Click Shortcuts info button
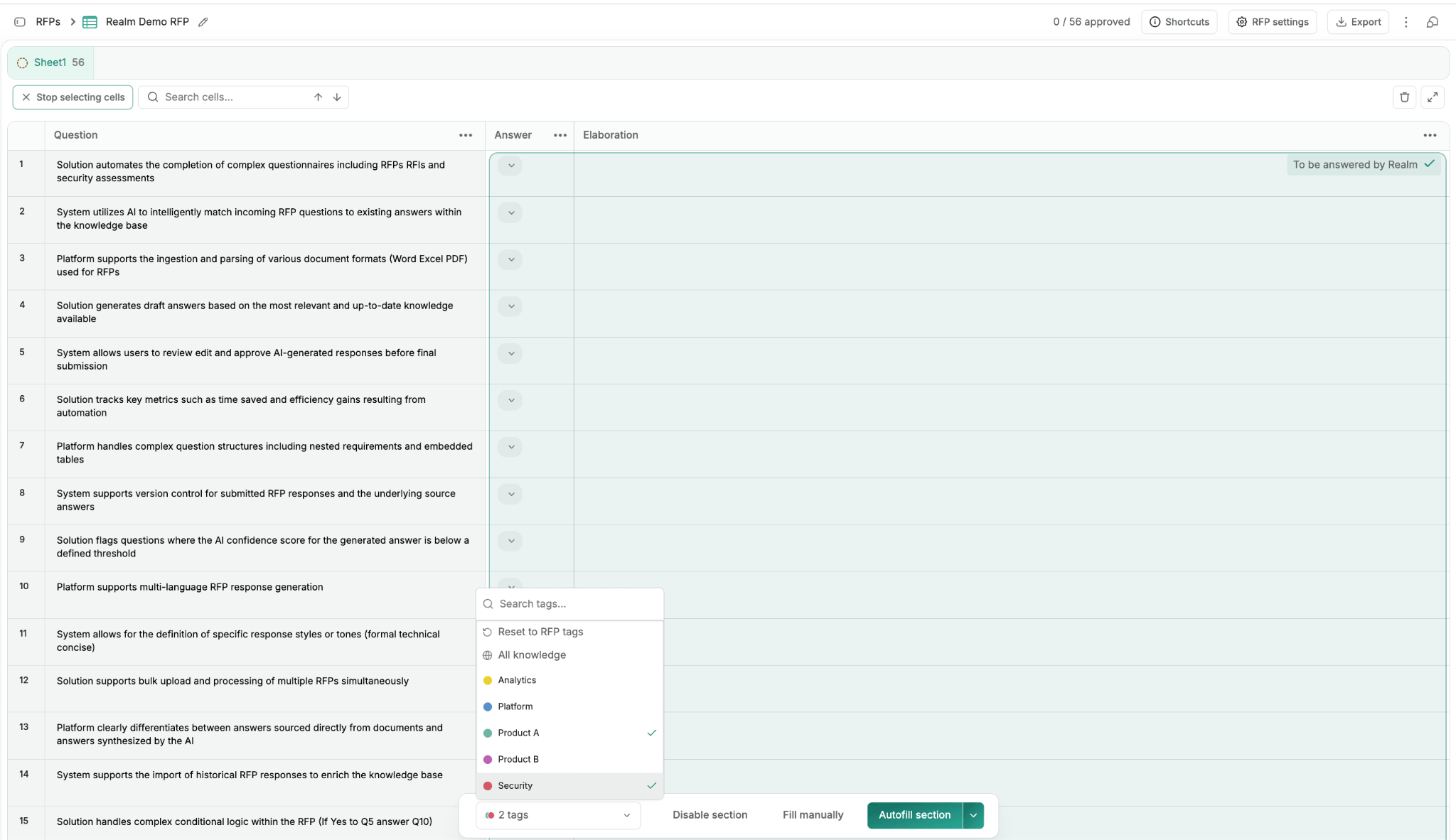 point(1179,22)
